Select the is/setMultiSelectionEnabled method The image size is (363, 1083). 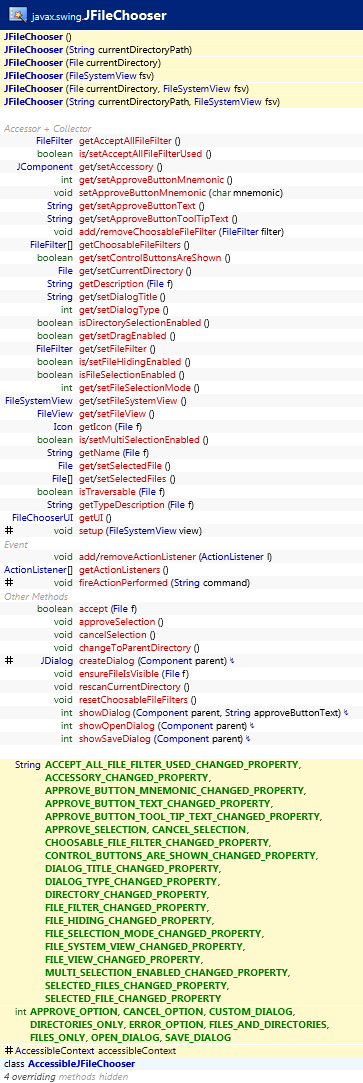(144, 440)
